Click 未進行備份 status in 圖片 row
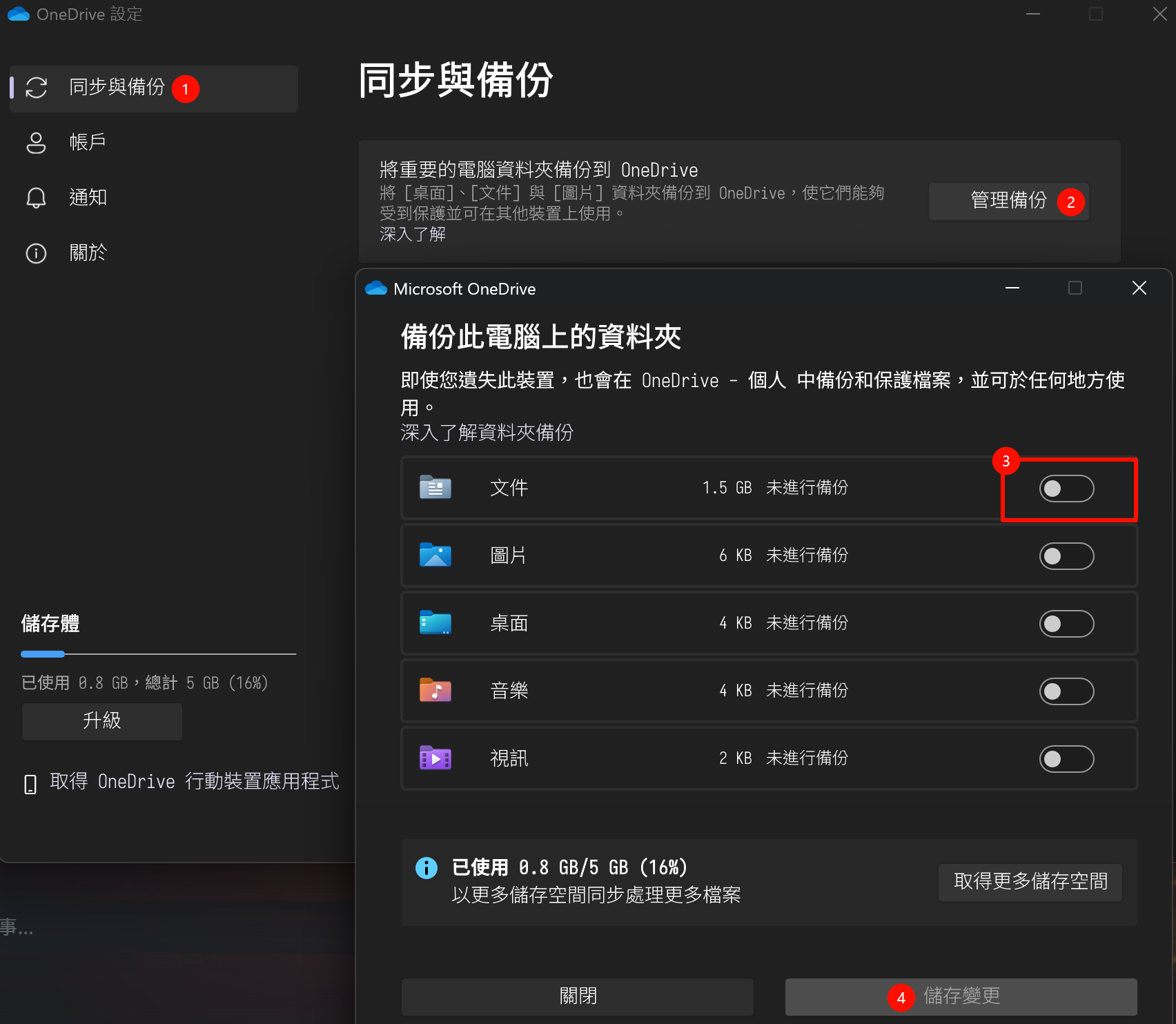Image resolution: width=1176 pixels, height=1024 pixels. 807,555
